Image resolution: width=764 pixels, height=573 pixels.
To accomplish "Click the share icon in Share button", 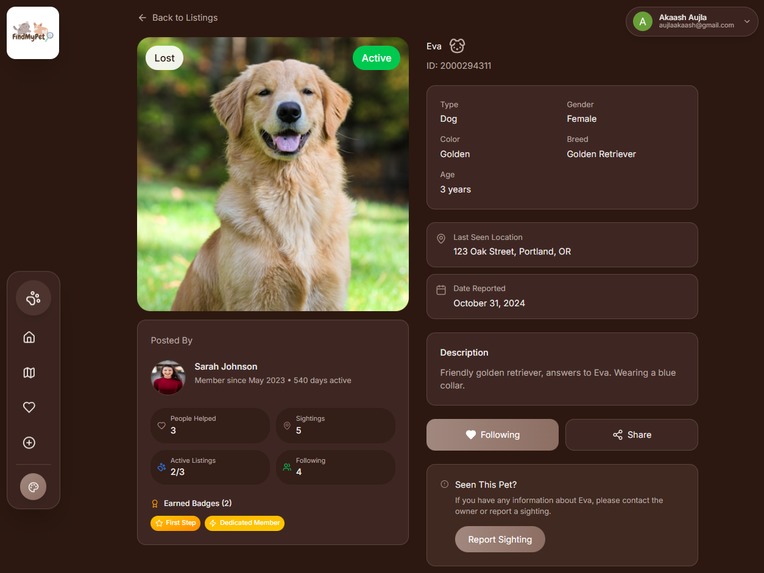I will [618, 435].
